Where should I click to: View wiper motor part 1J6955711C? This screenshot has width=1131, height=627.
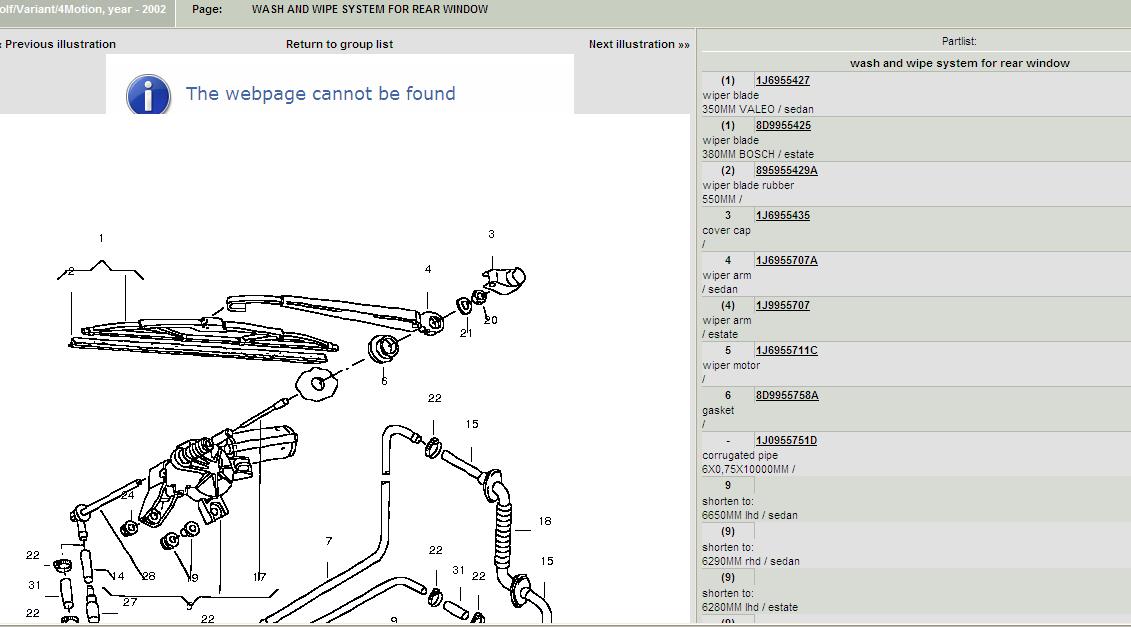[x=786, y=350]
